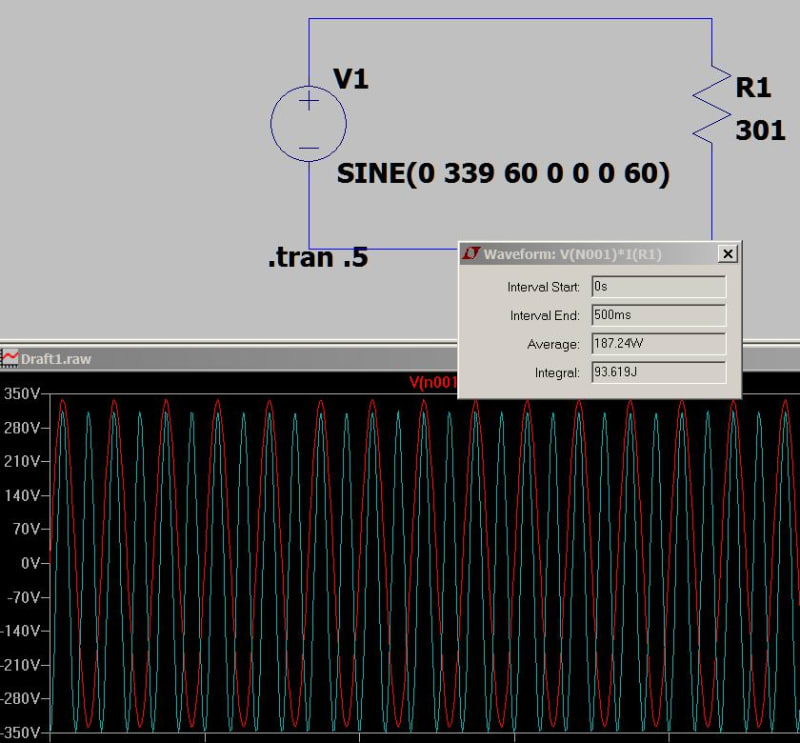Click the 350V axis label
Image resolution: width=800 pixels, height=743 pixels.
point(22,393)
